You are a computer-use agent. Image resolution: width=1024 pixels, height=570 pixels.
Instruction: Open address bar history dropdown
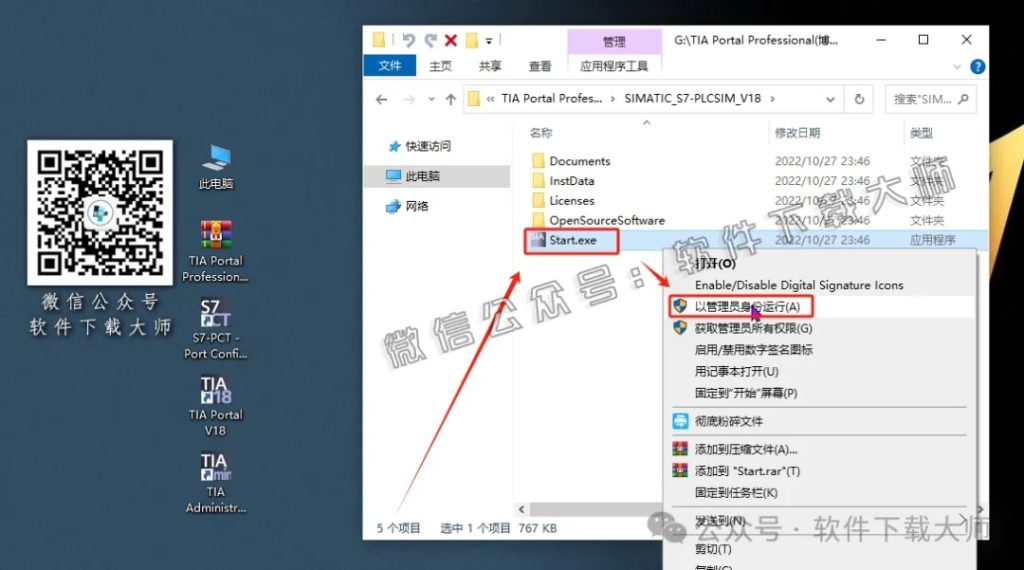[x=830, y=99]
